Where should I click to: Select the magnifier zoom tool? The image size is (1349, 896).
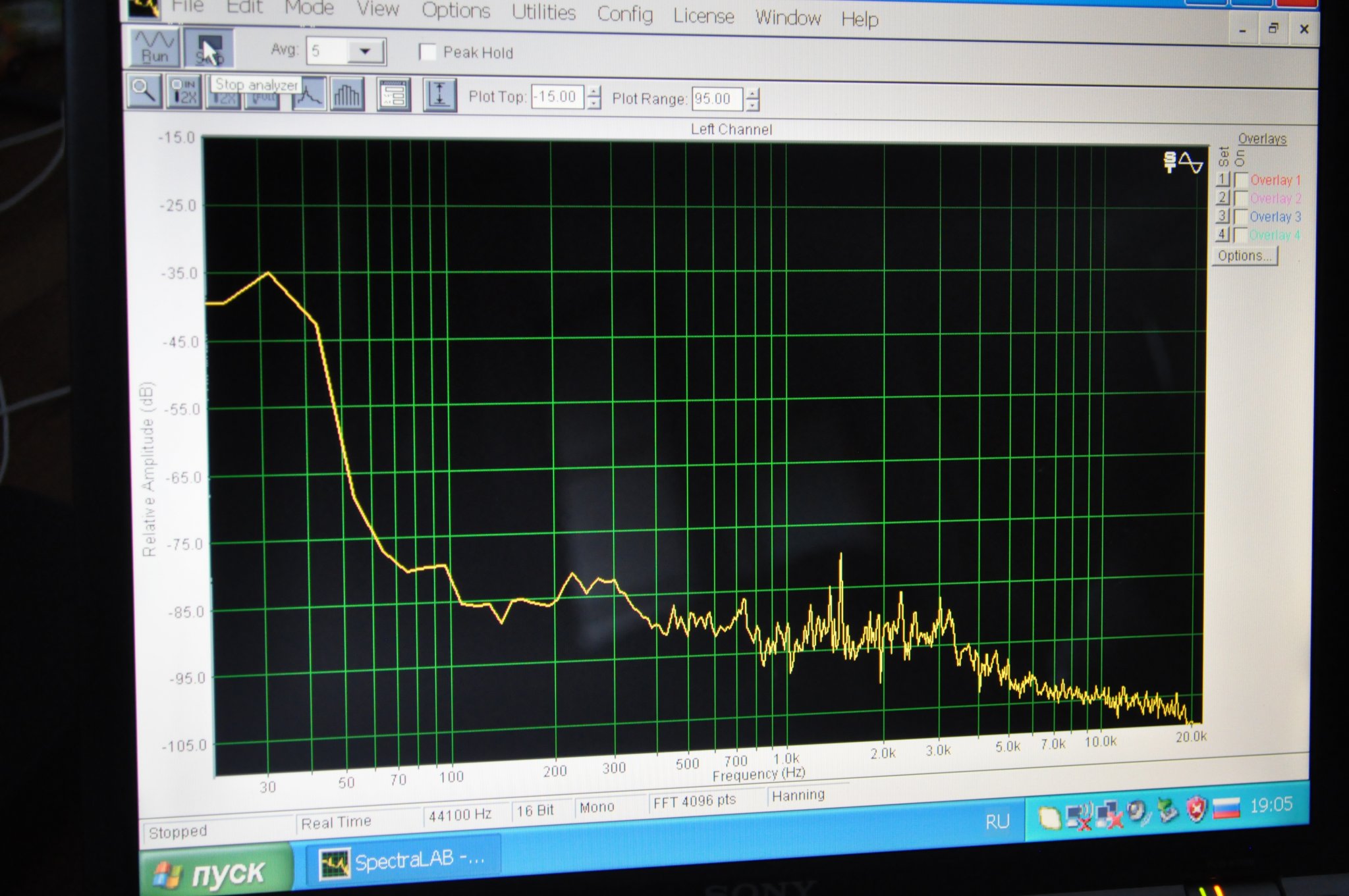(x=144, y=90)
